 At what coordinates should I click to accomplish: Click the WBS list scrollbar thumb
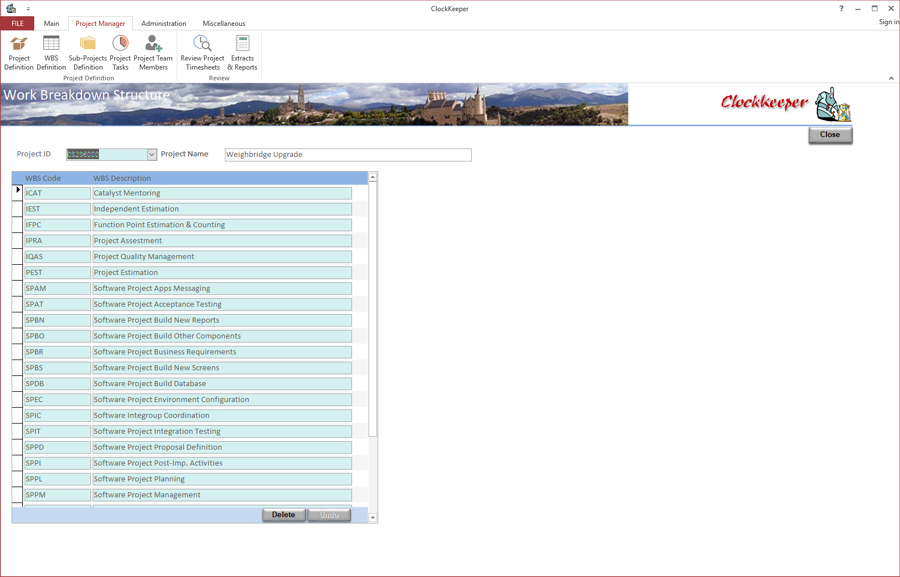point(373,310)
